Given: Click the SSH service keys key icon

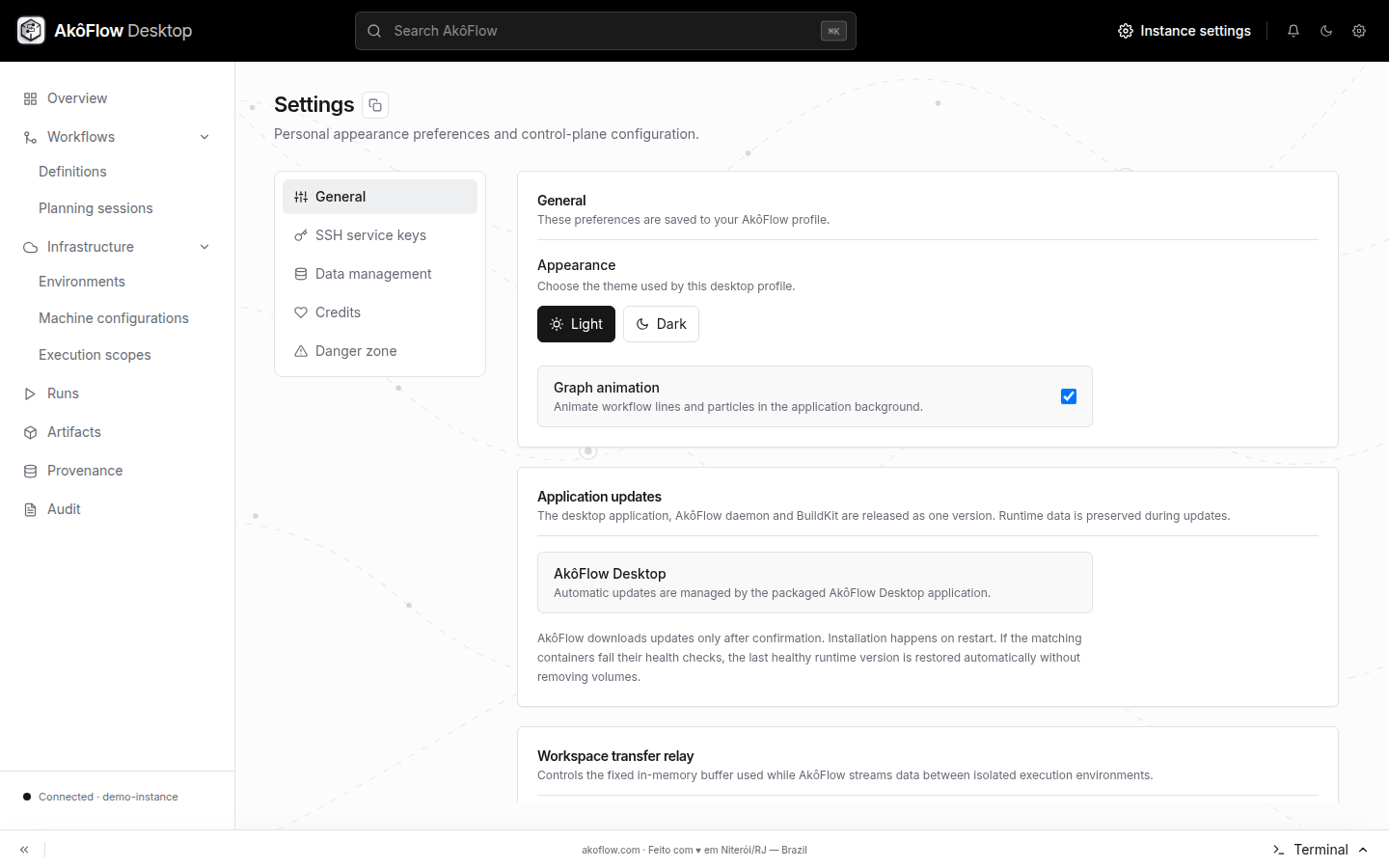Looking at the screenshot, I should 301,235.
